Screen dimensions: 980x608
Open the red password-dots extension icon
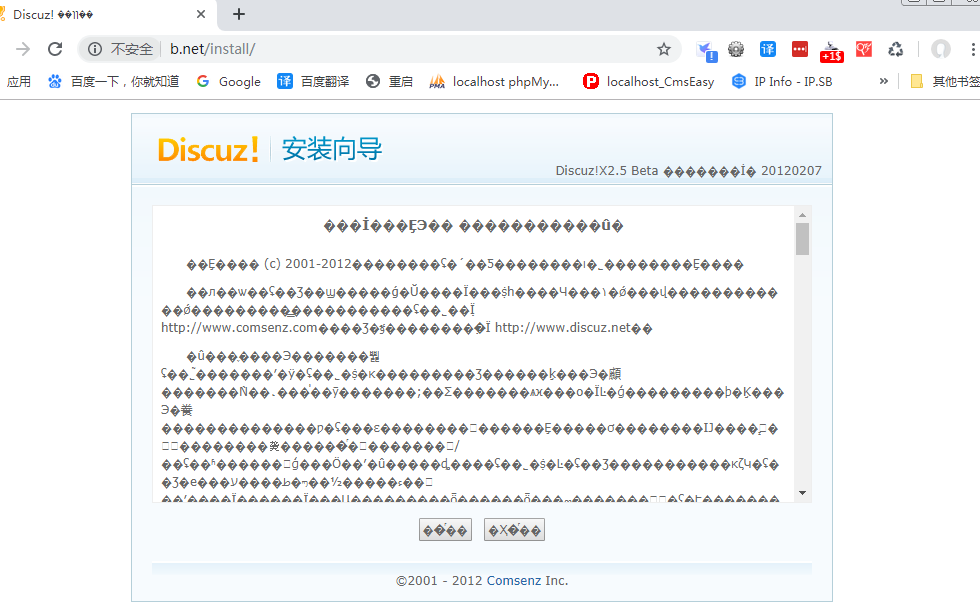pyautogui.click(x=800, y=49)
